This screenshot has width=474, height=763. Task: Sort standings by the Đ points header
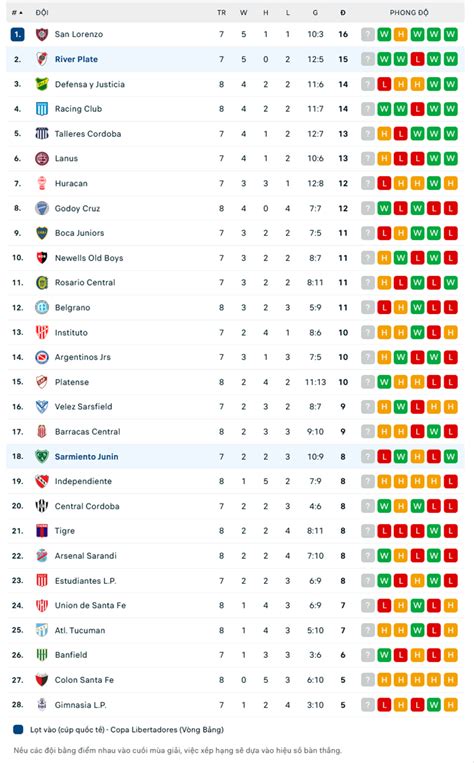(343, 13)
